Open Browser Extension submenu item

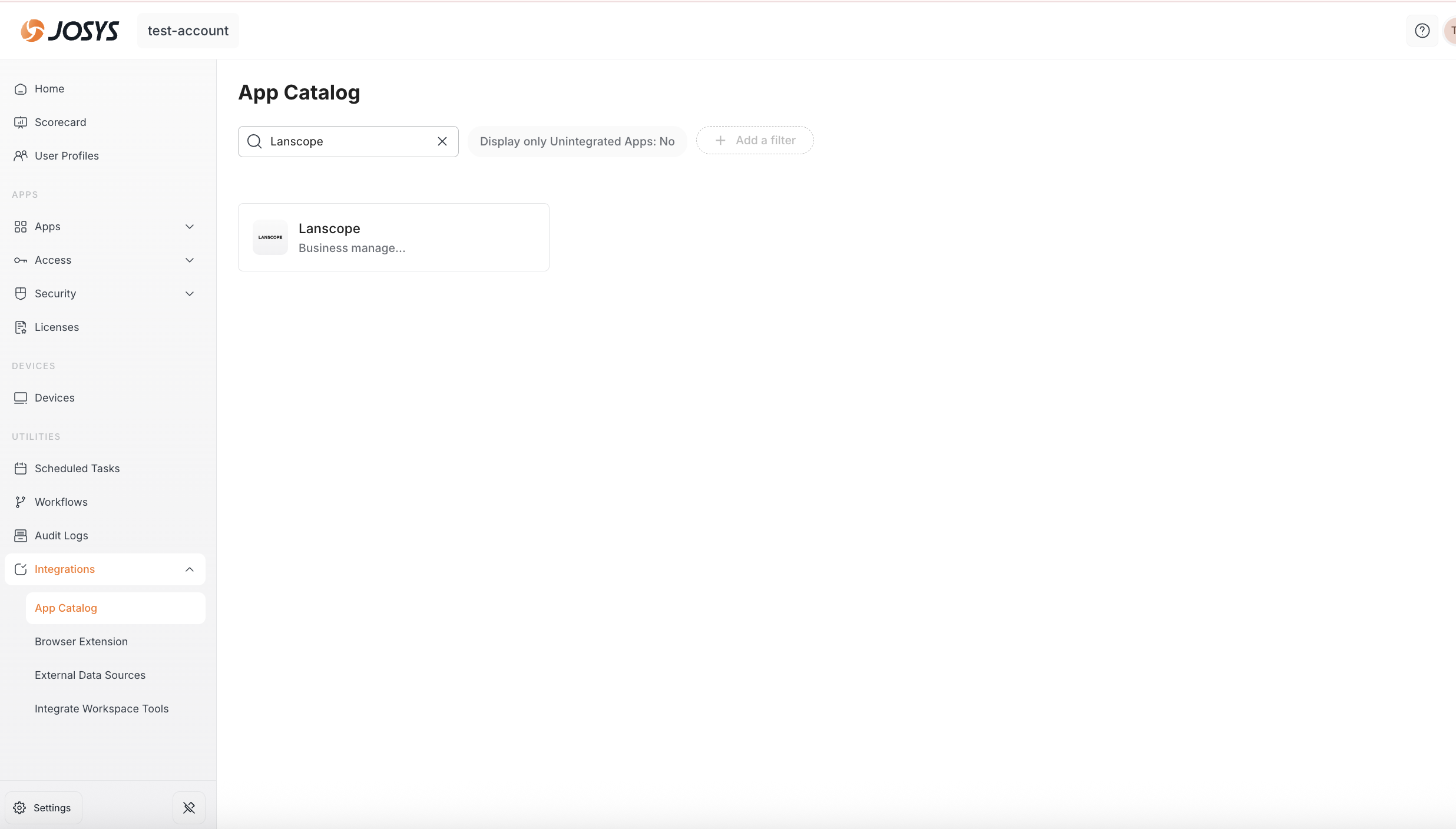point(81,642)
